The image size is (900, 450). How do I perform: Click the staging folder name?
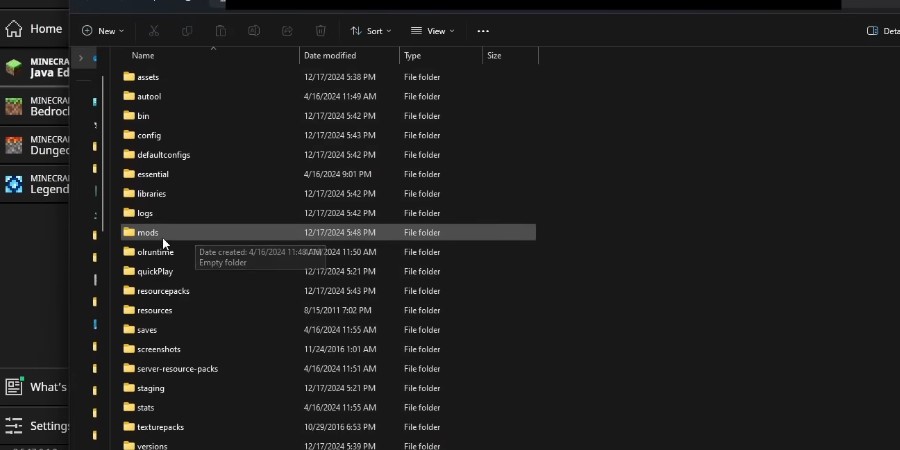point(151,389)
